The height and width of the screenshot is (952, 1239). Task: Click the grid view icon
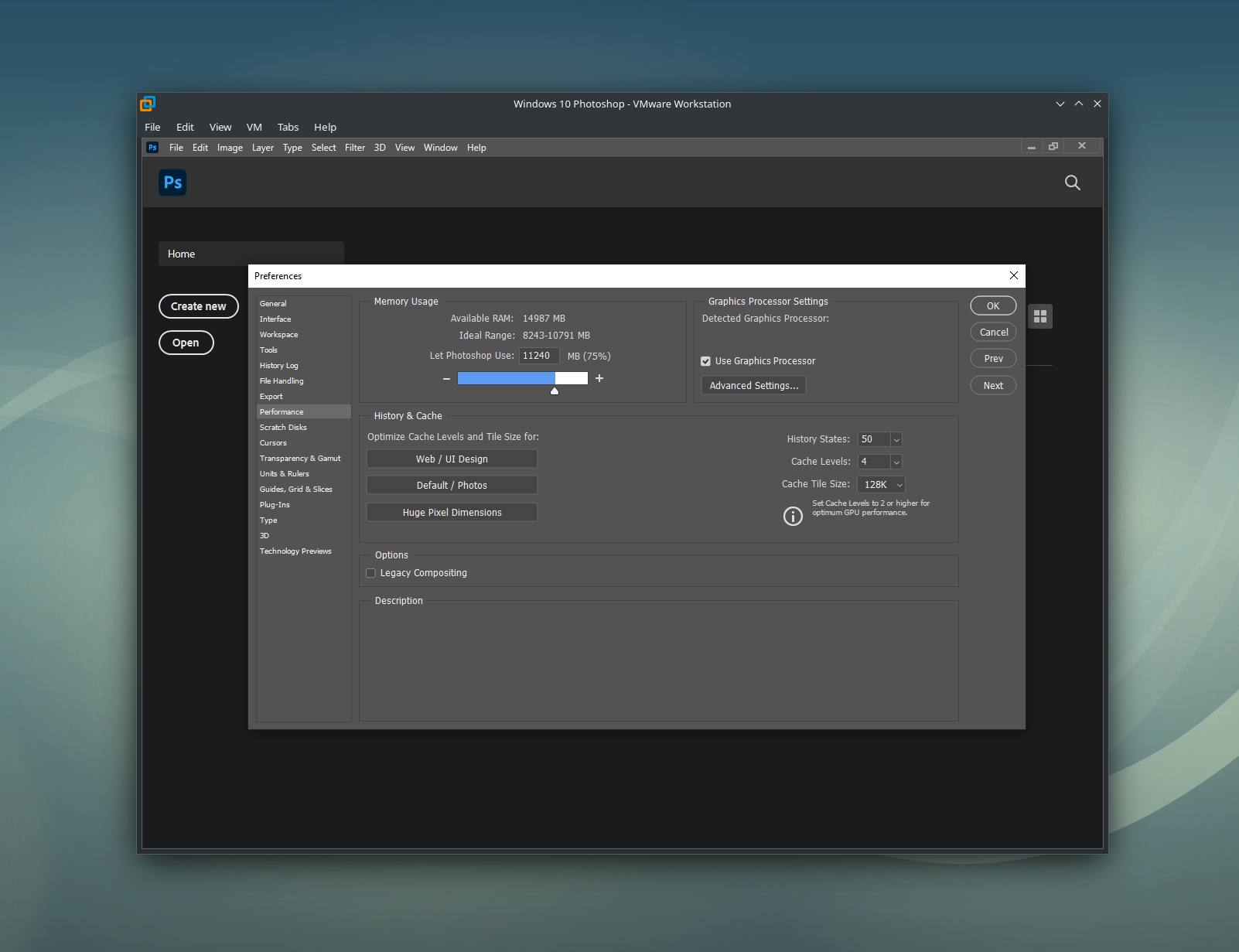click(x=1039, y=316)
